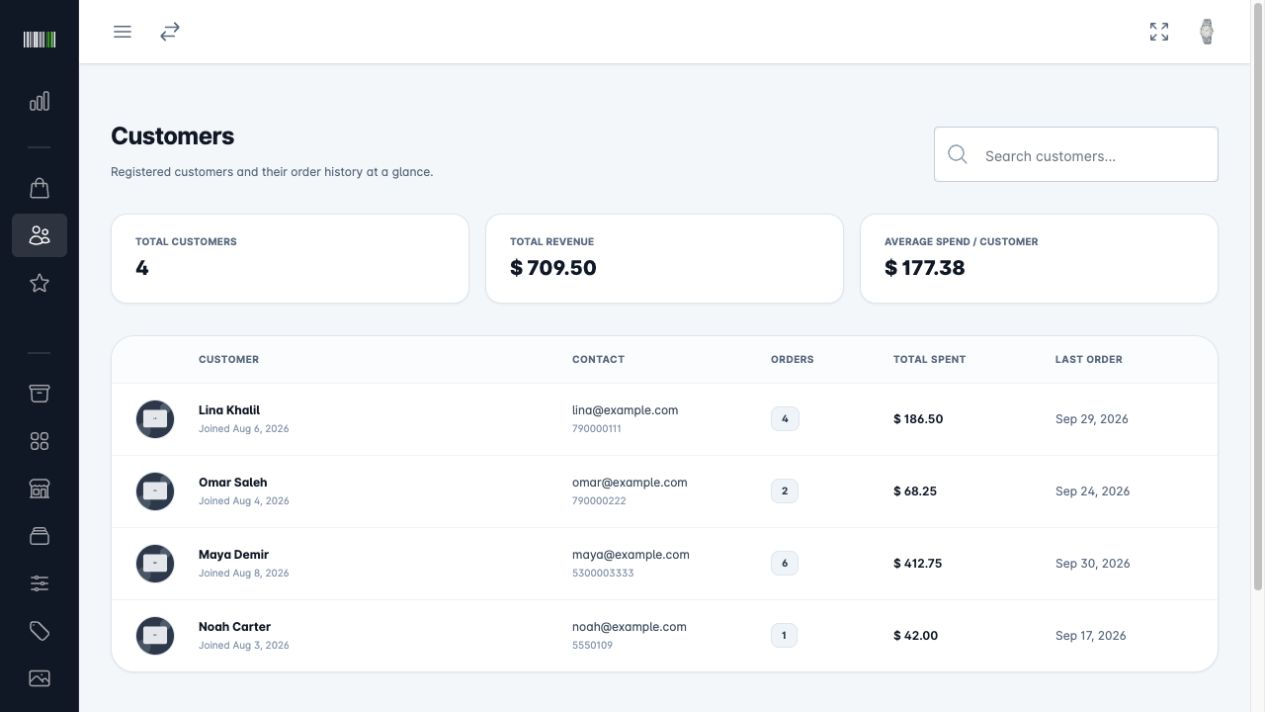Click the magnifier icon in search box
Screen dimensions: 1265x712
coord(957,155)
